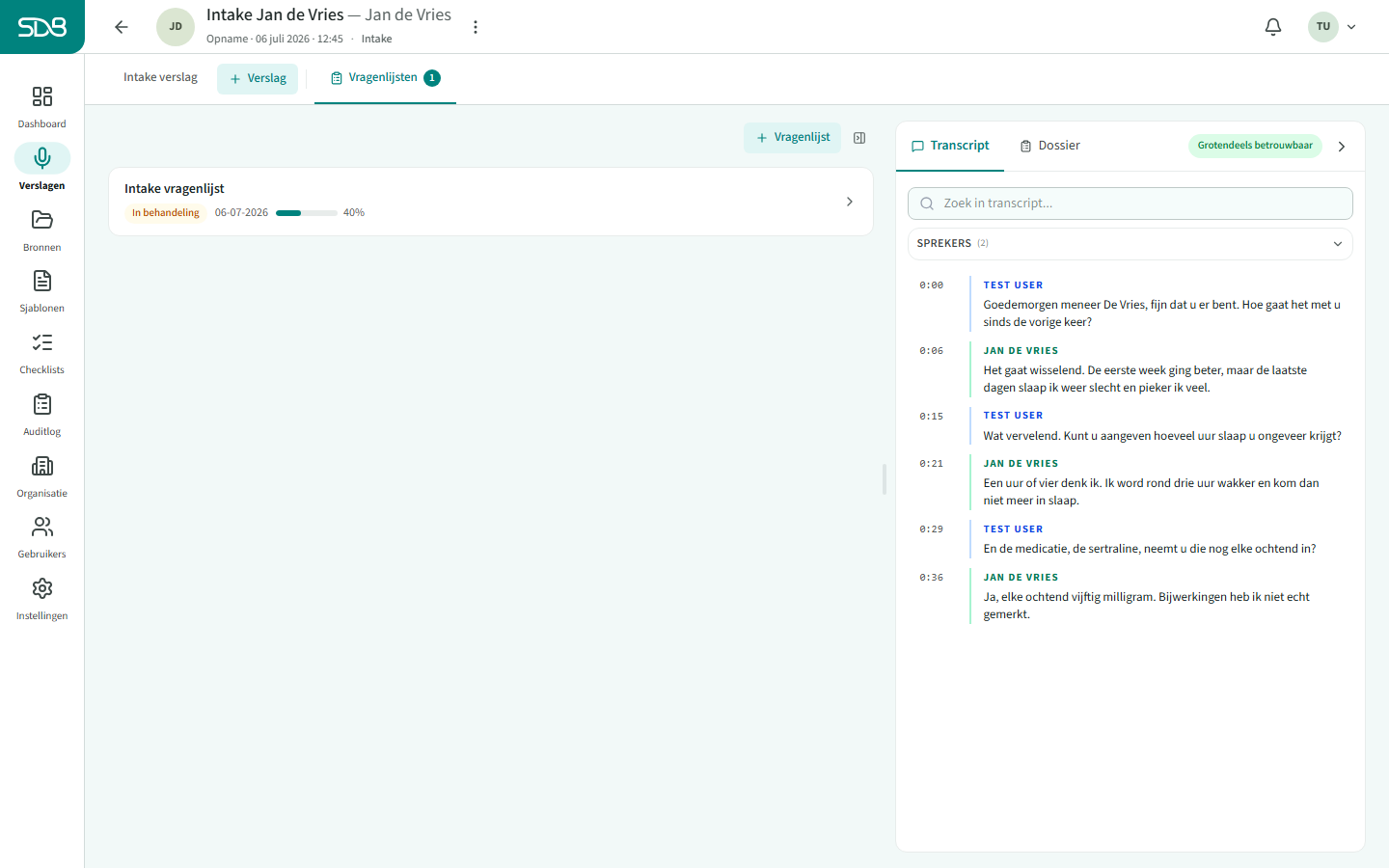Select the line 'Ja, elke ochtend vijftig milligram'

[x=1146, y=606]
